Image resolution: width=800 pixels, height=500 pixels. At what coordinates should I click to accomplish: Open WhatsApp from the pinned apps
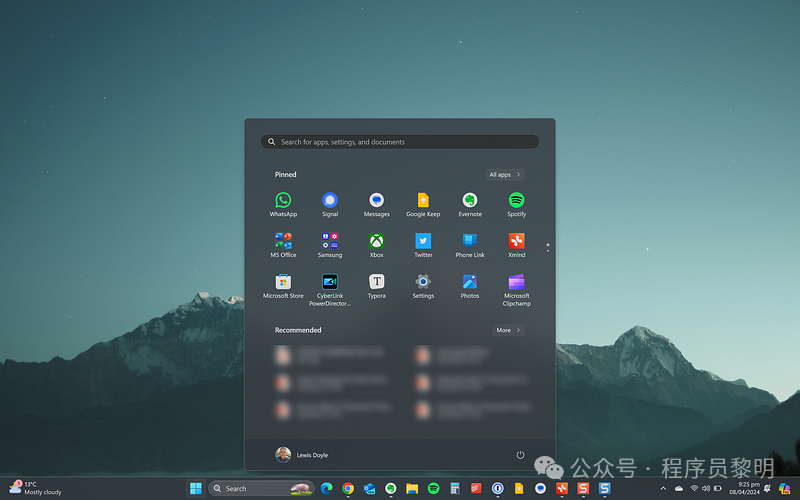(283, 205)
